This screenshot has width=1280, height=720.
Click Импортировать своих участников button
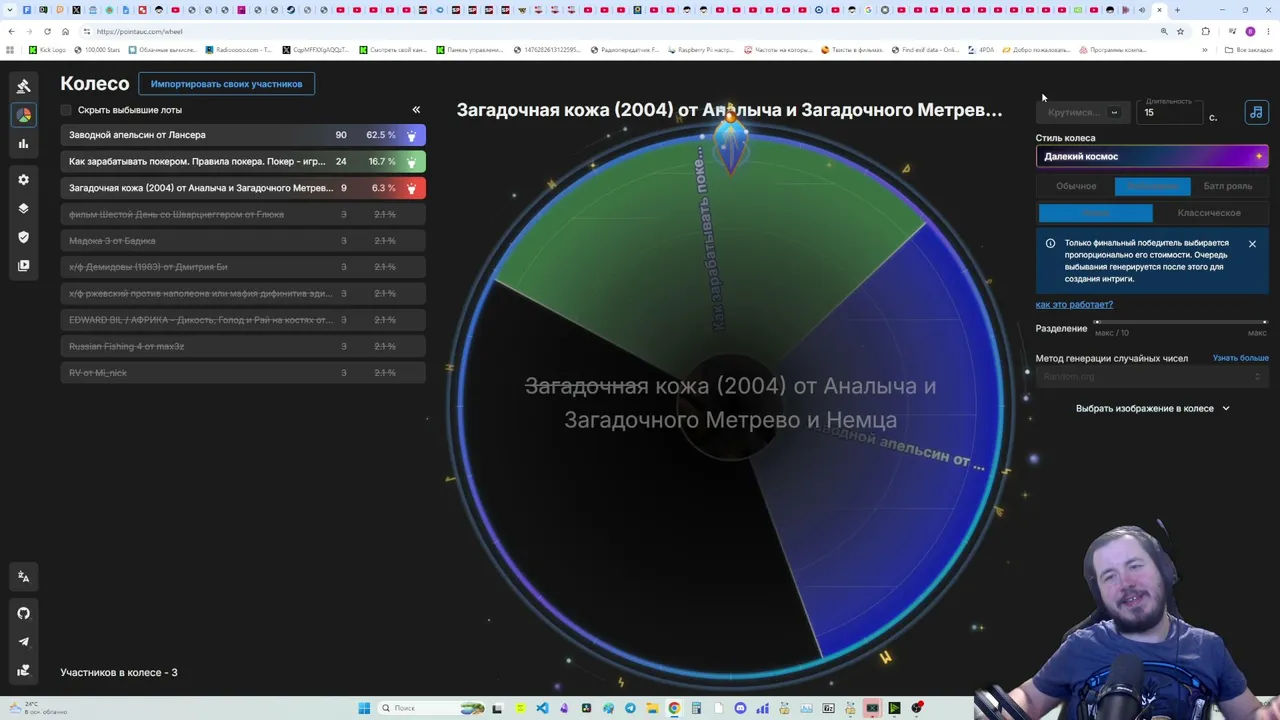(x=226, y=84)
